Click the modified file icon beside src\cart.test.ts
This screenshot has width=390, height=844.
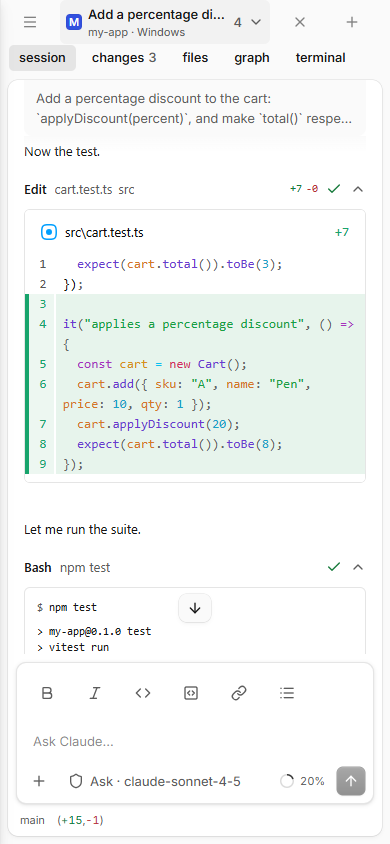coord(49,233)
